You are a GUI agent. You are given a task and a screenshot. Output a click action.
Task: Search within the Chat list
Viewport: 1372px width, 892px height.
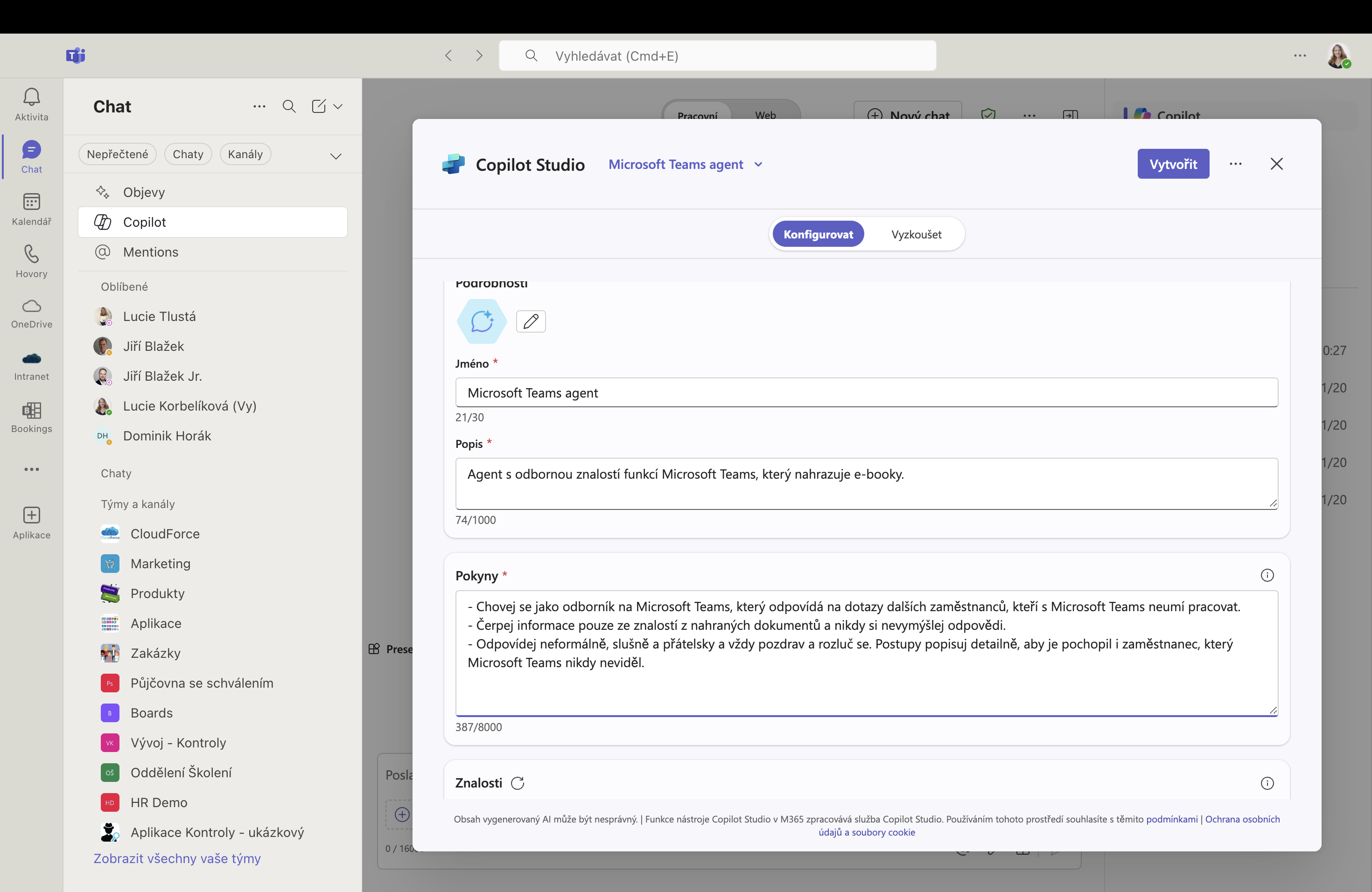(x=289, y=106)
